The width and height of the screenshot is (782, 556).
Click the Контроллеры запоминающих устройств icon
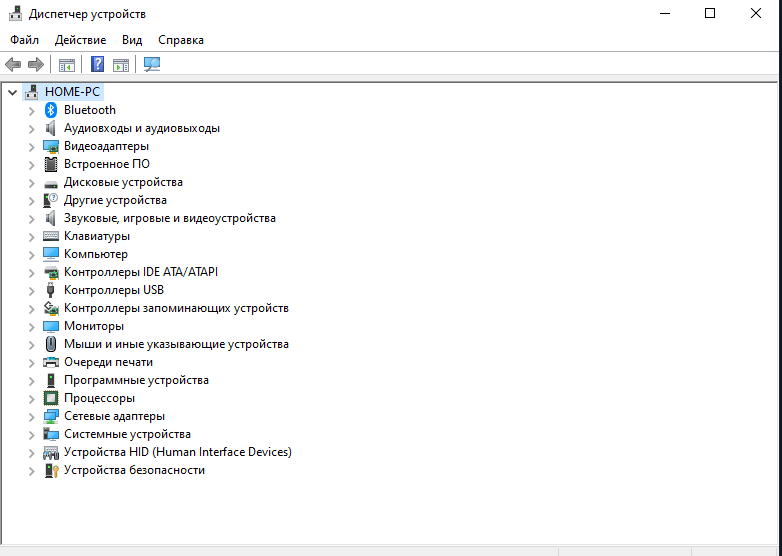coord(51,308)
